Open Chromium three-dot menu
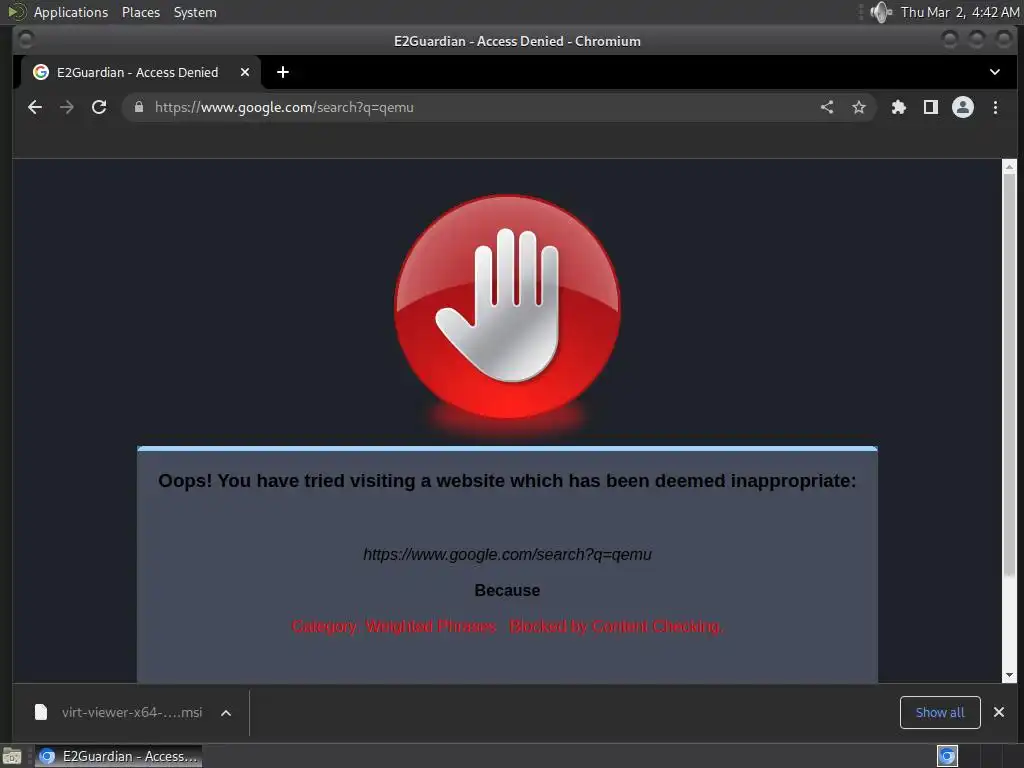The width and height of the screenshot is (1024, 768). [x=995, y=107]
